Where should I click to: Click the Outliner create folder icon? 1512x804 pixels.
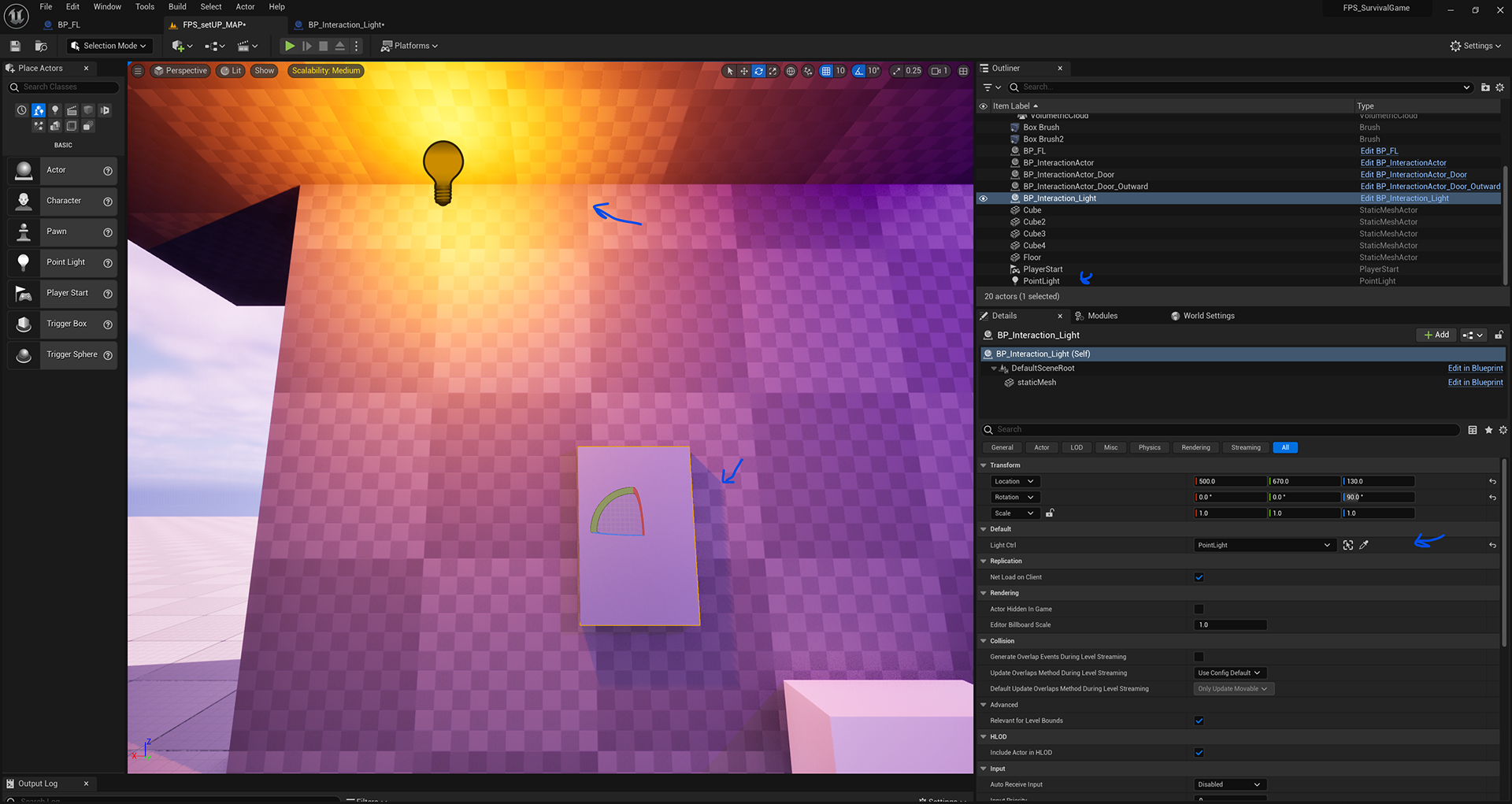1485,87
